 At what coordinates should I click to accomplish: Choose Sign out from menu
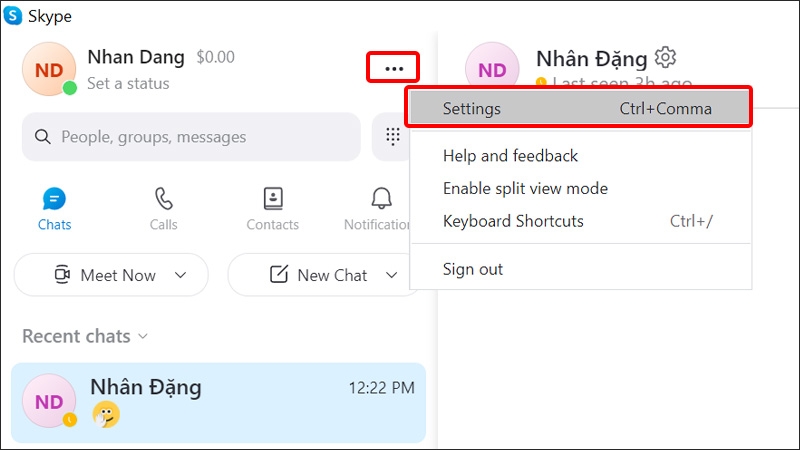472,269
